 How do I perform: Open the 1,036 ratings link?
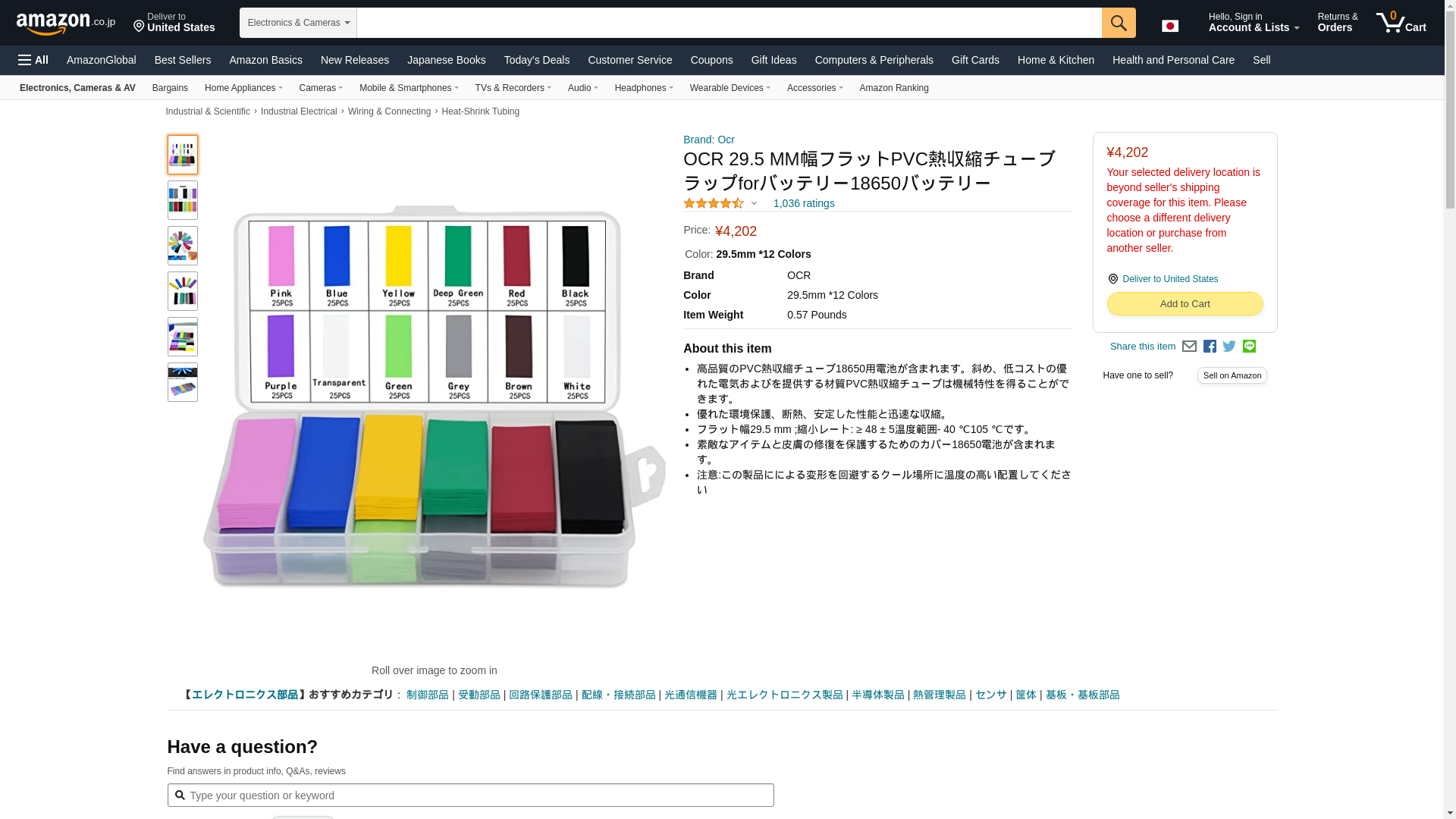[x=803, y=203]
